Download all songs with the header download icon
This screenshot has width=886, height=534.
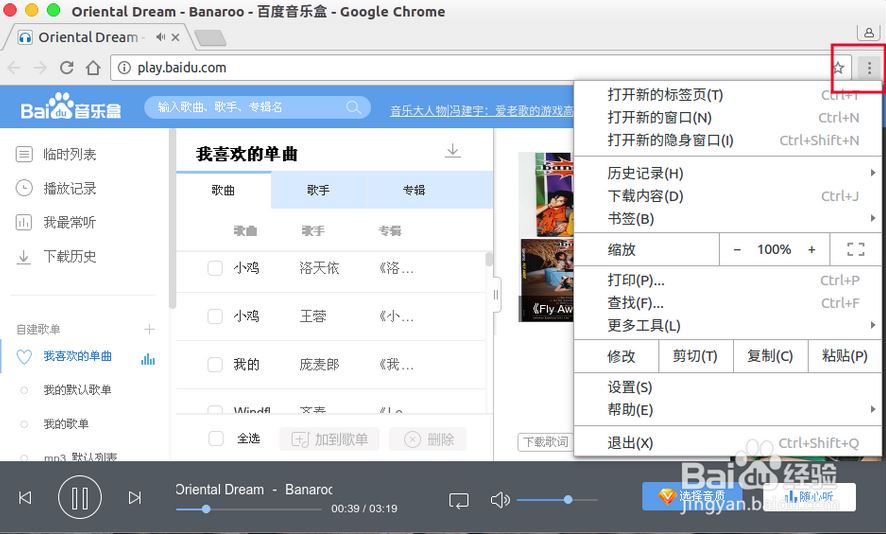453,151
